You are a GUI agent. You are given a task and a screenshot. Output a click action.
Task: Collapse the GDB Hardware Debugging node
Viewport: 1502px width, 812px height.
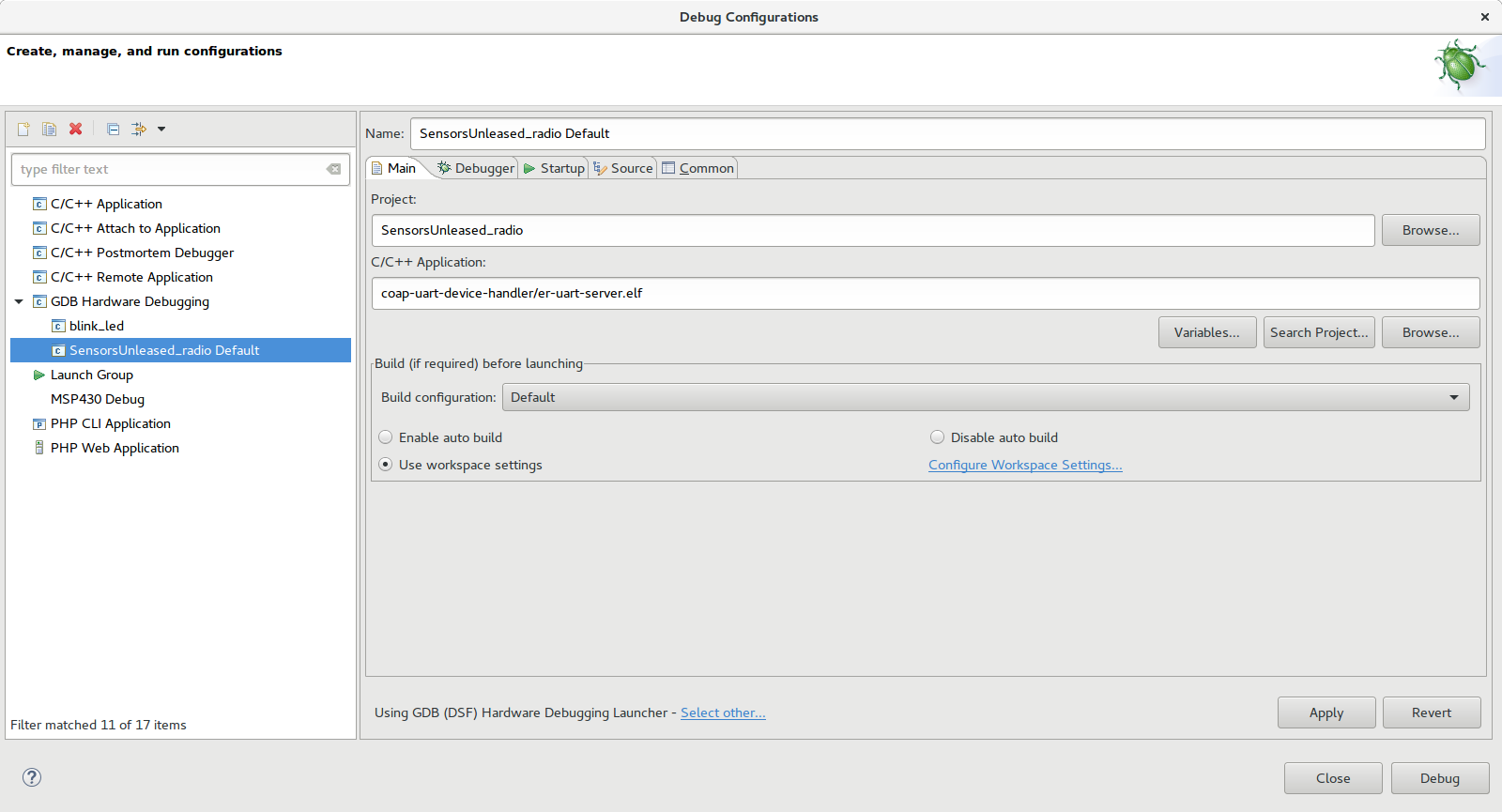pos(19,301)
